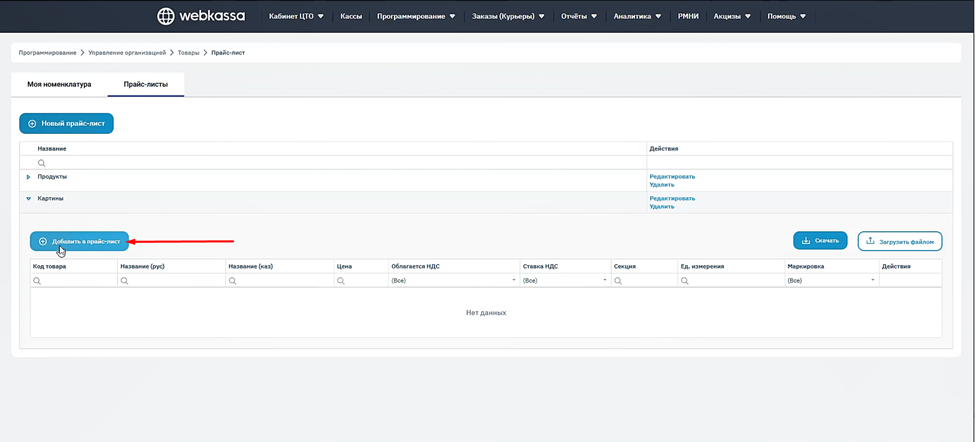Click the Продукты price list name
This screenshot has width=975, height=442.
(52, 177)
